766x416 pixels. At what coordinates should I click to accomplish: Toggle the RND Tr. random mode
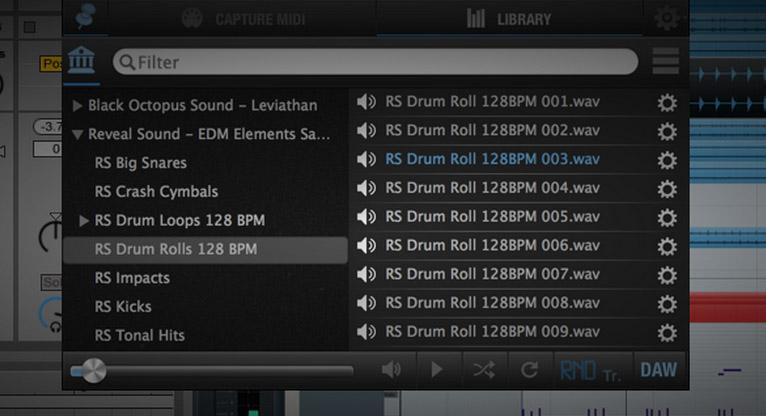588,370
